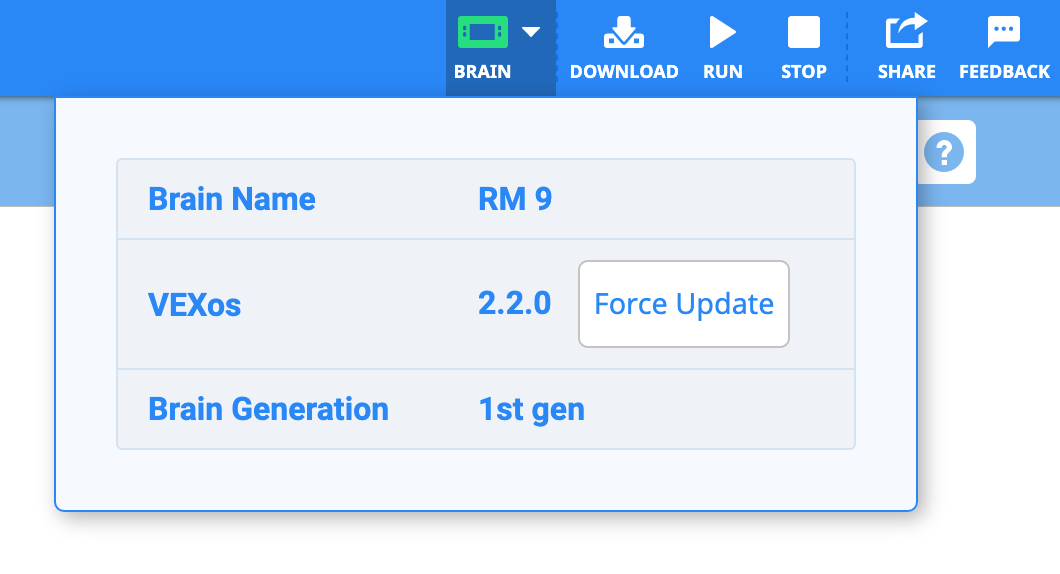1060x574 pixels.
Task: Open the Feedback speech bubble icon
Action: pos(1004,32)
